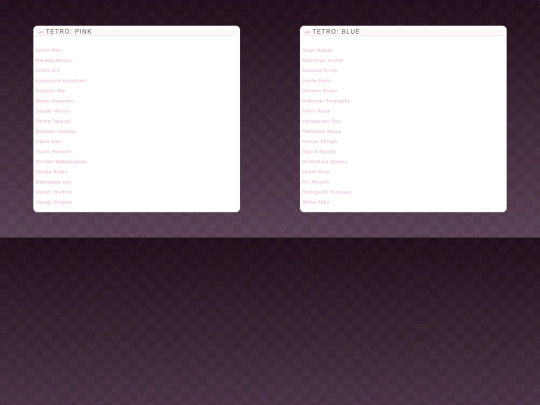Open the Chiba Airi link
The width and height of the screenshot is (540, 405).
pos(48,71)
